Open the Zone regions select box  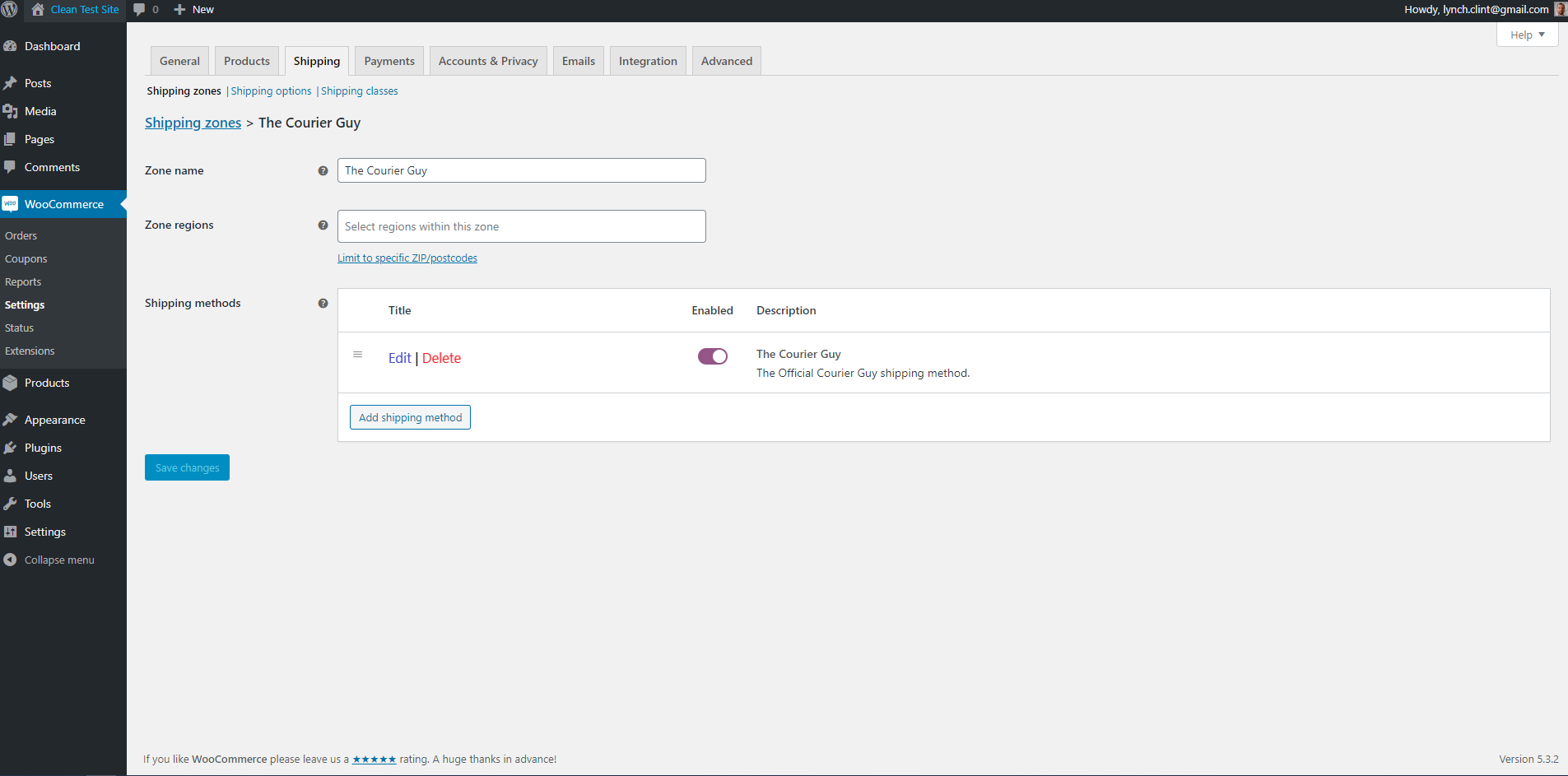(521, 226)
